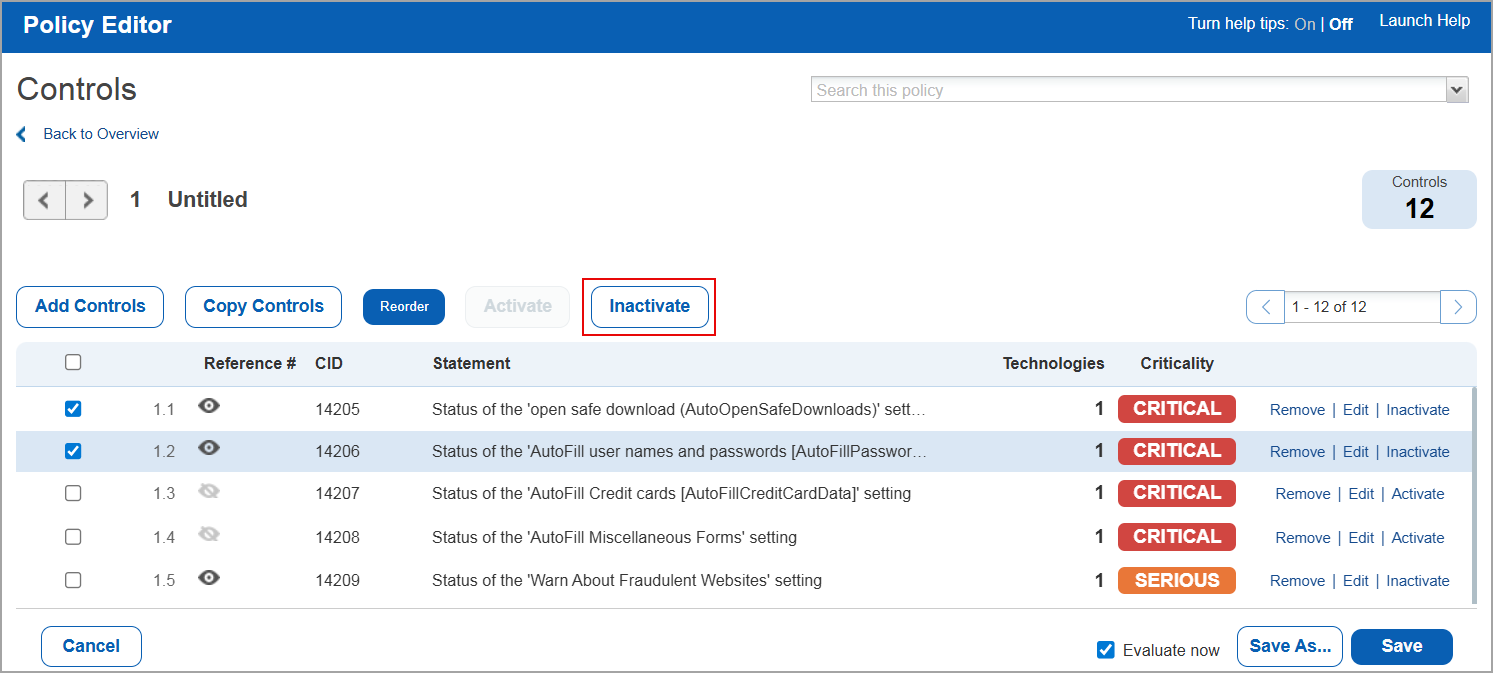This screenshot has width=1493, height=673.
Task: Click Save As to save a copy
Action: click(1289, 646)
